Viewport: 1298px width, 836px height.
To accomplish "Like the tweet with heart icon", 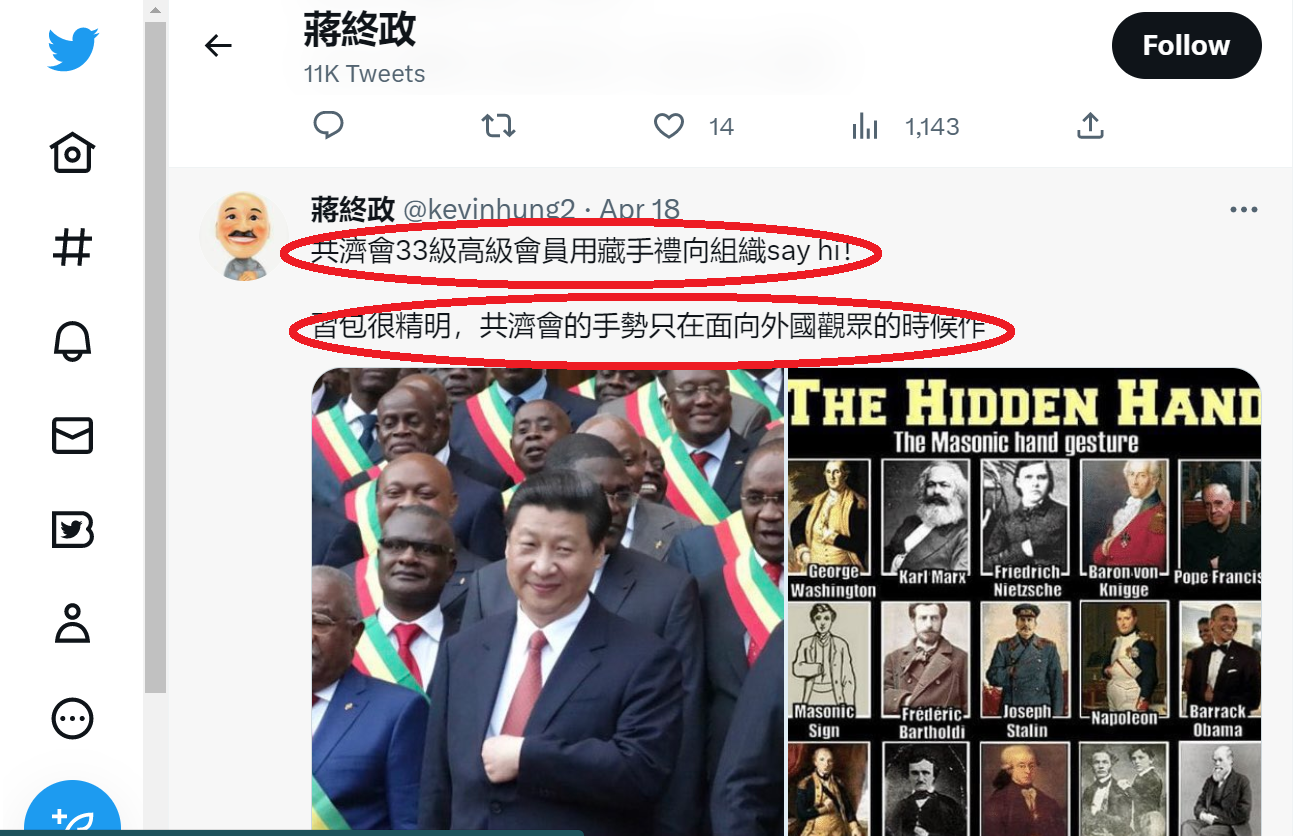I will tap(668, 126).
